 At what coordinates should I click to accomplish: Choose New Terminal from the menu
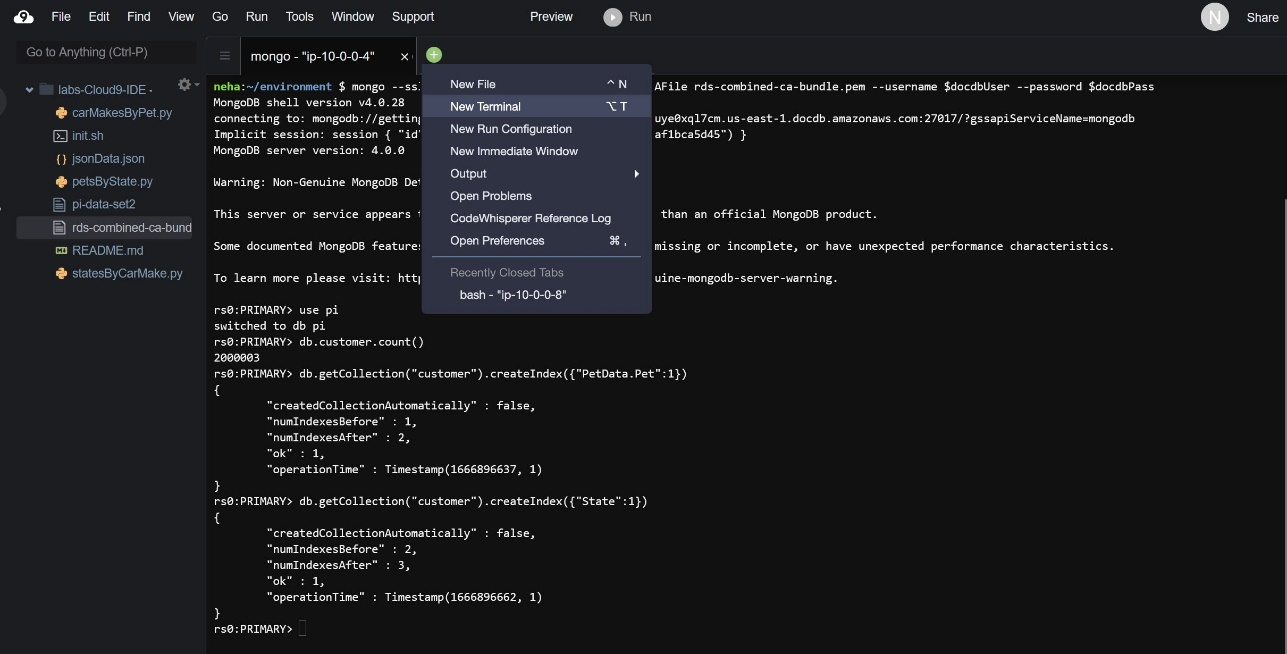pyautogui.click(x=537, y=106)
